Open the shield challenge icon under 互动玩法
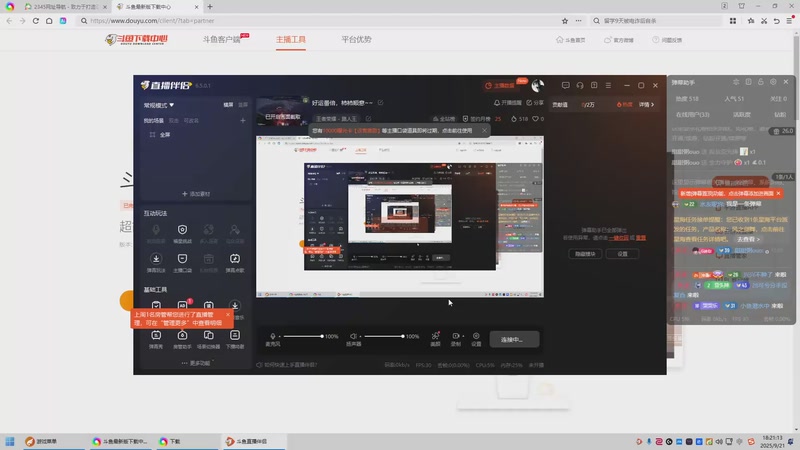The image size is (800, 450). coord(182,230)
